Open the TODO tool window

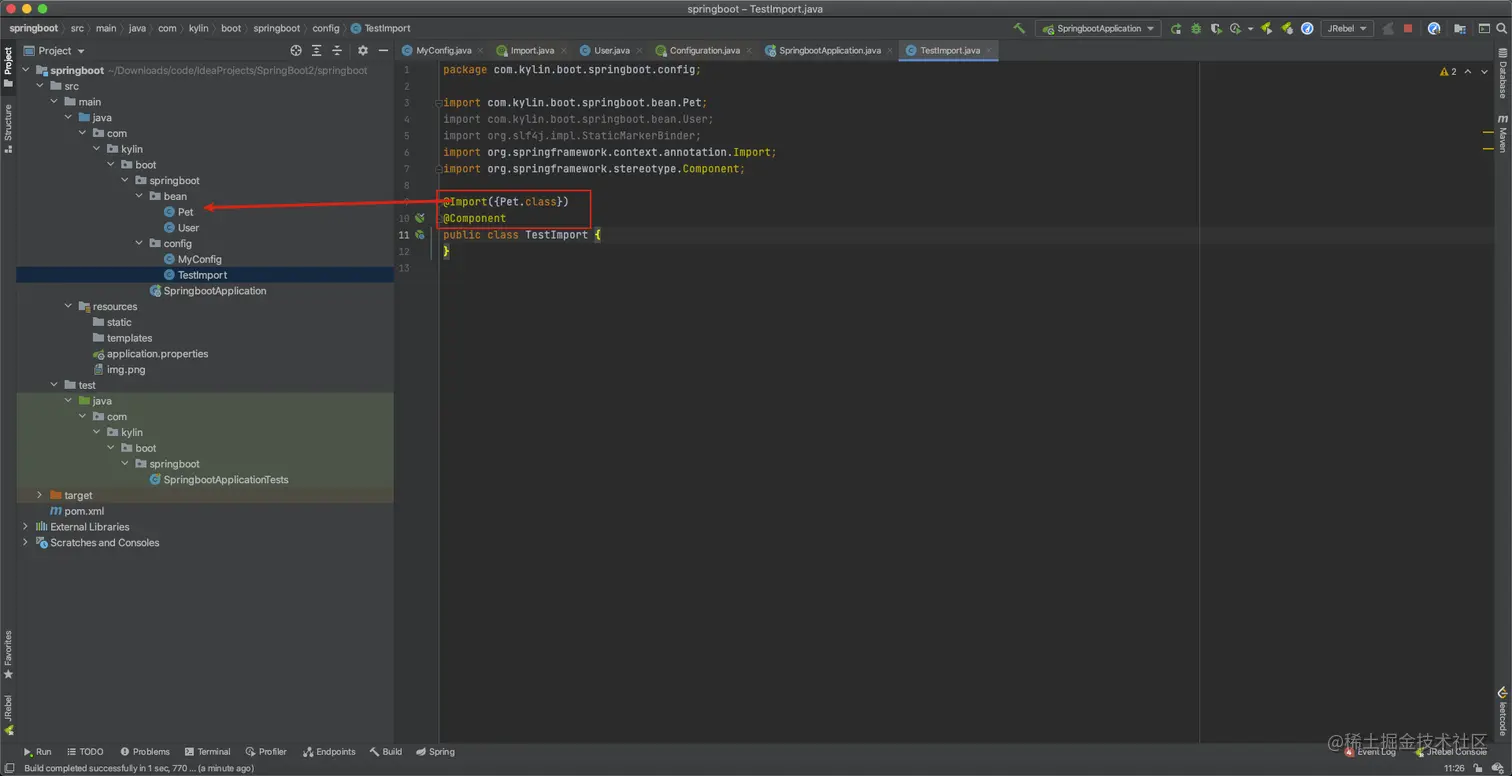point(85,752)
